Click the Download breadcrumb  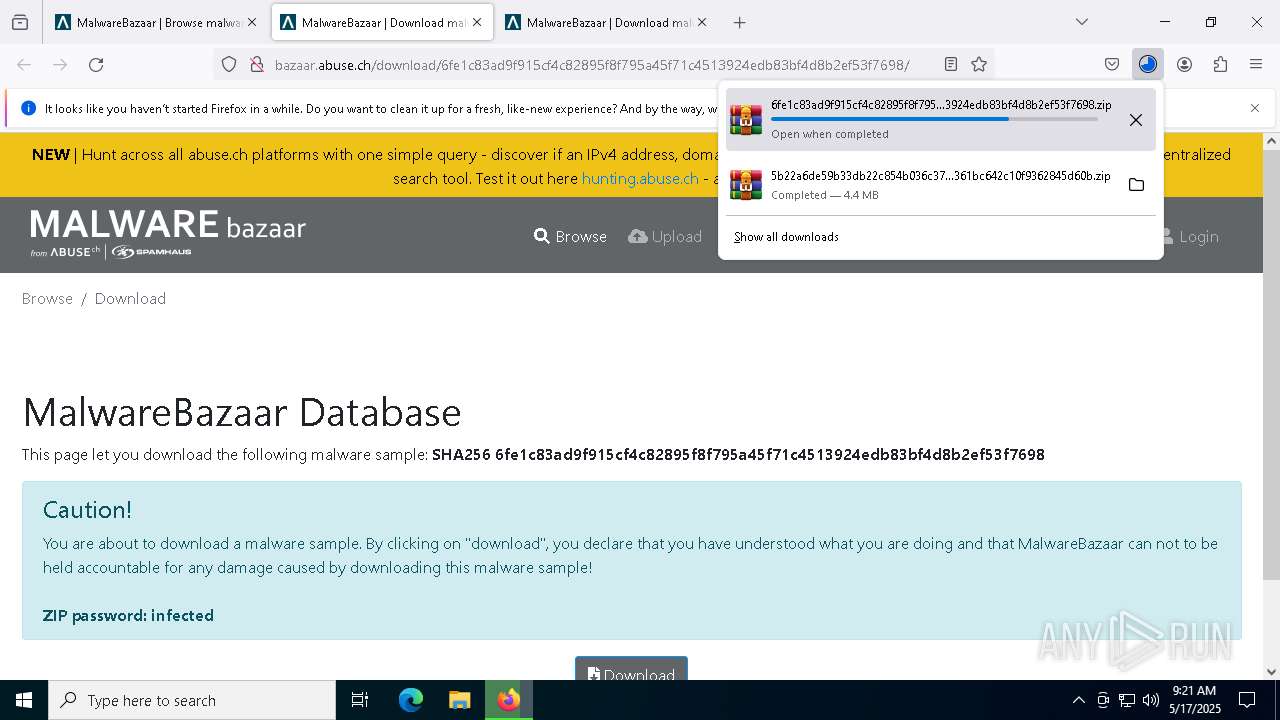[130, 298]
